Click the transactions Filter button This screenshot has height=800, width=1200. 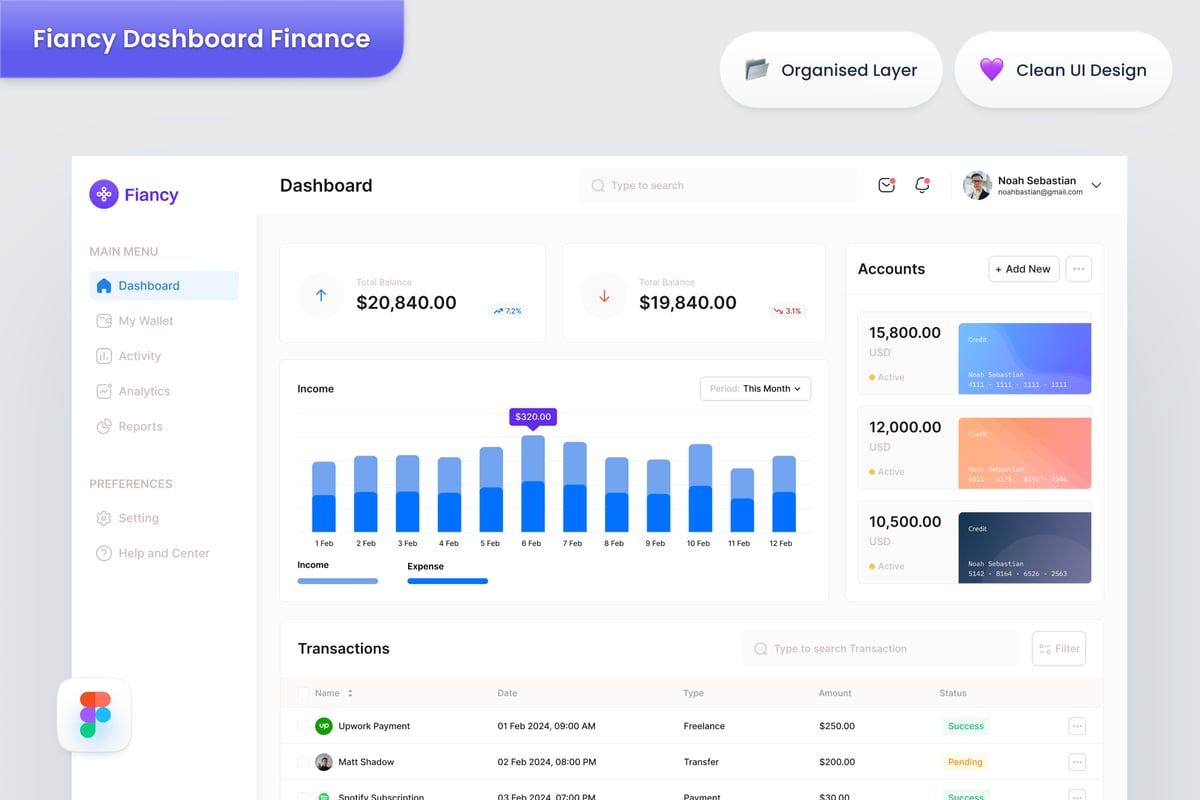pyautogui.click(x=1059, y=649)
